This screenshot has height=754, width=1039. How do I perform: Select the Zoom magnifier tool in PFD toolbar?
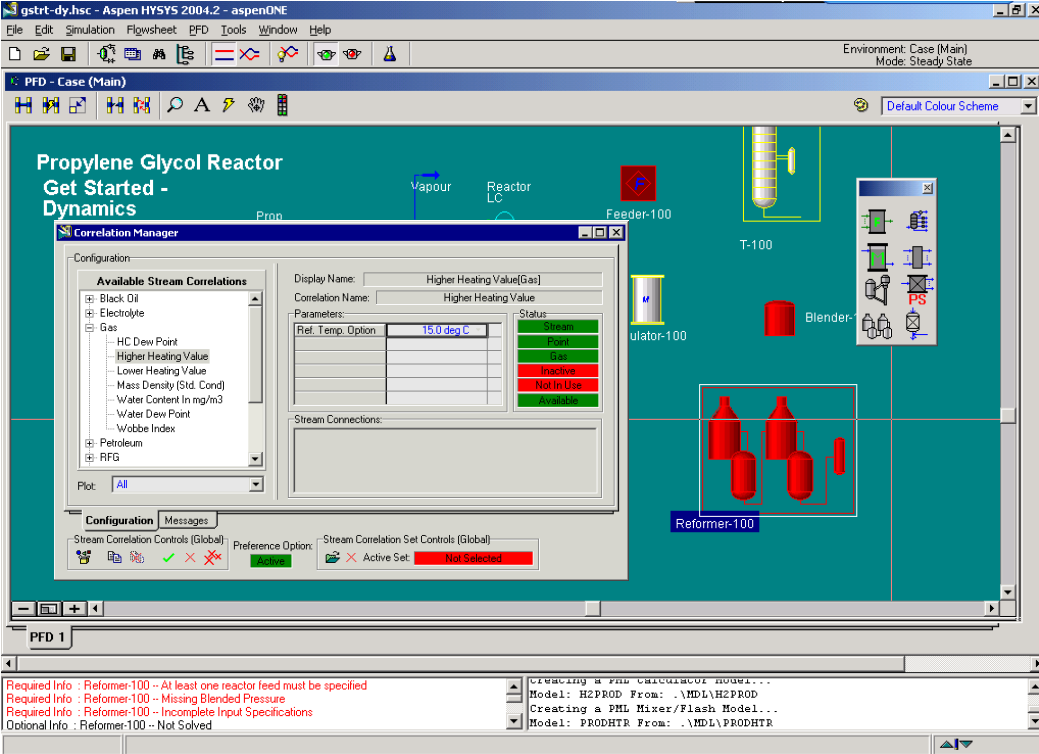point(175,105)
